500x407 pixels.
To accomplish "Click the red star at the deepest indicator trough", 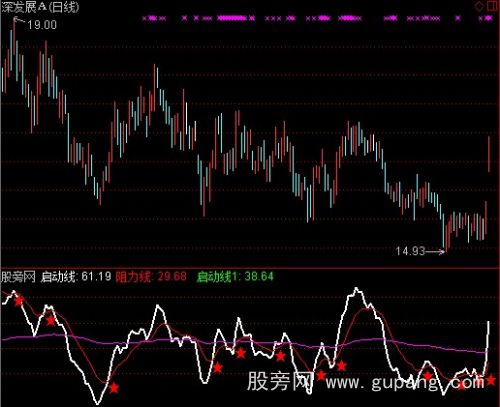I will [114, 388].
